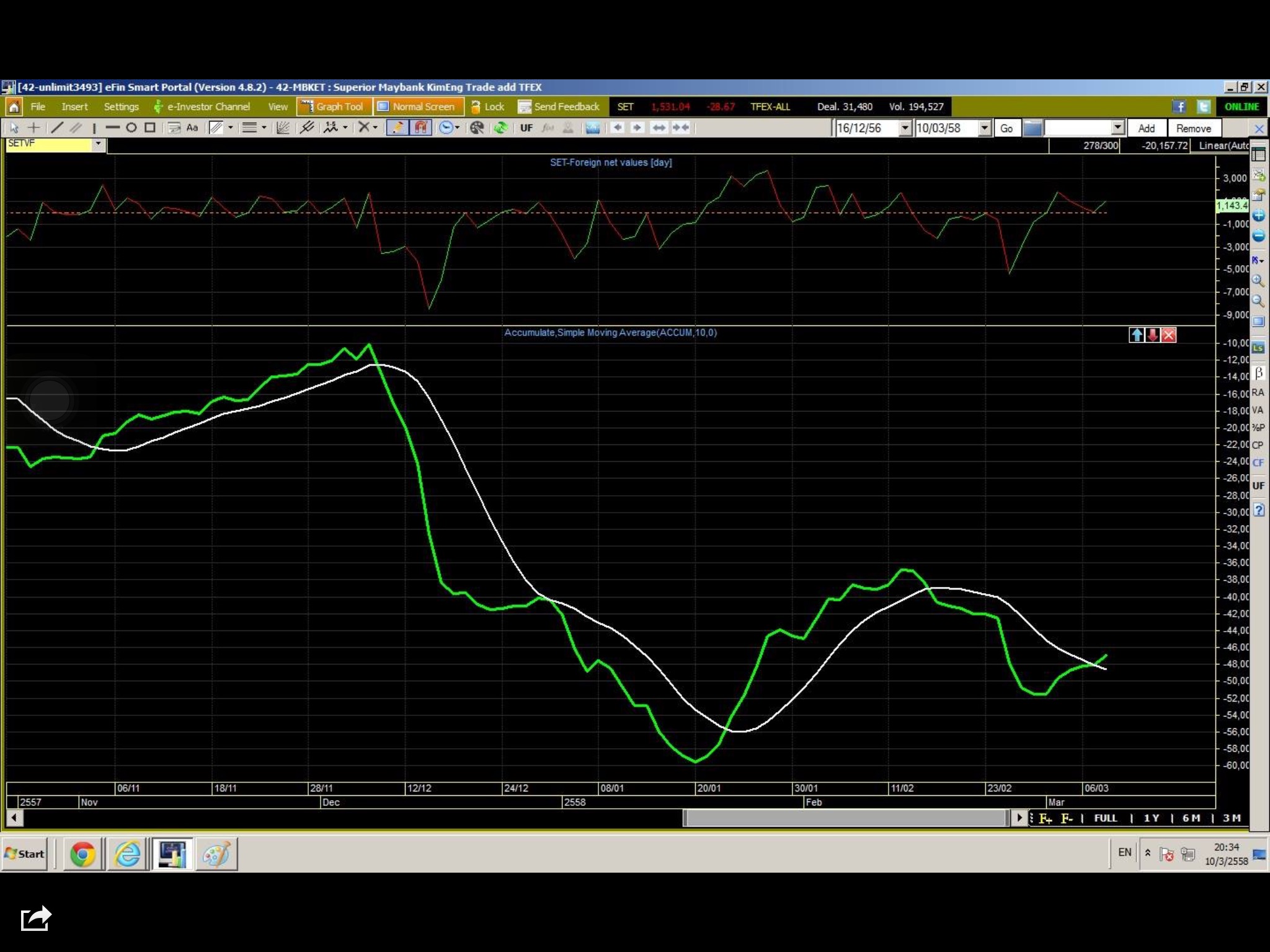Open the Insert menu

click(x=74, y=107)
